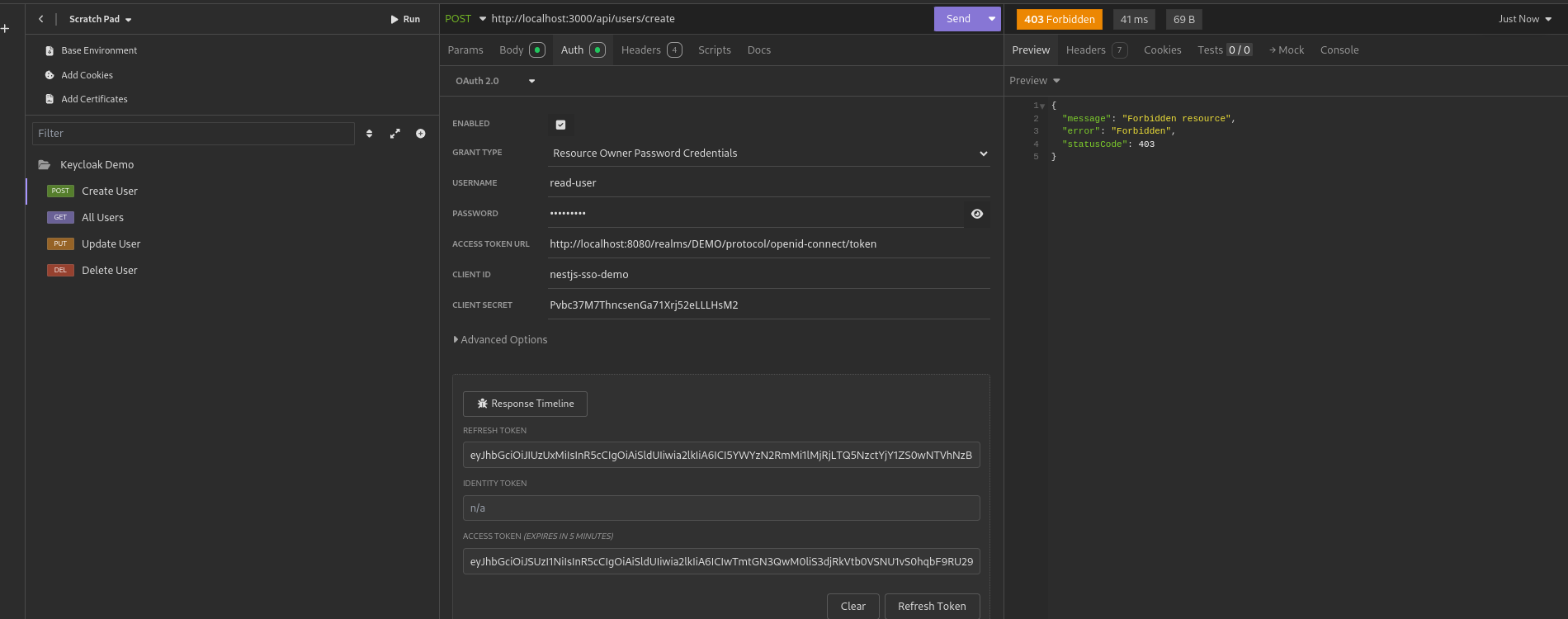Click the Add Cookies icon
This screenshot has width=1568, height=619.
(50, 75)
